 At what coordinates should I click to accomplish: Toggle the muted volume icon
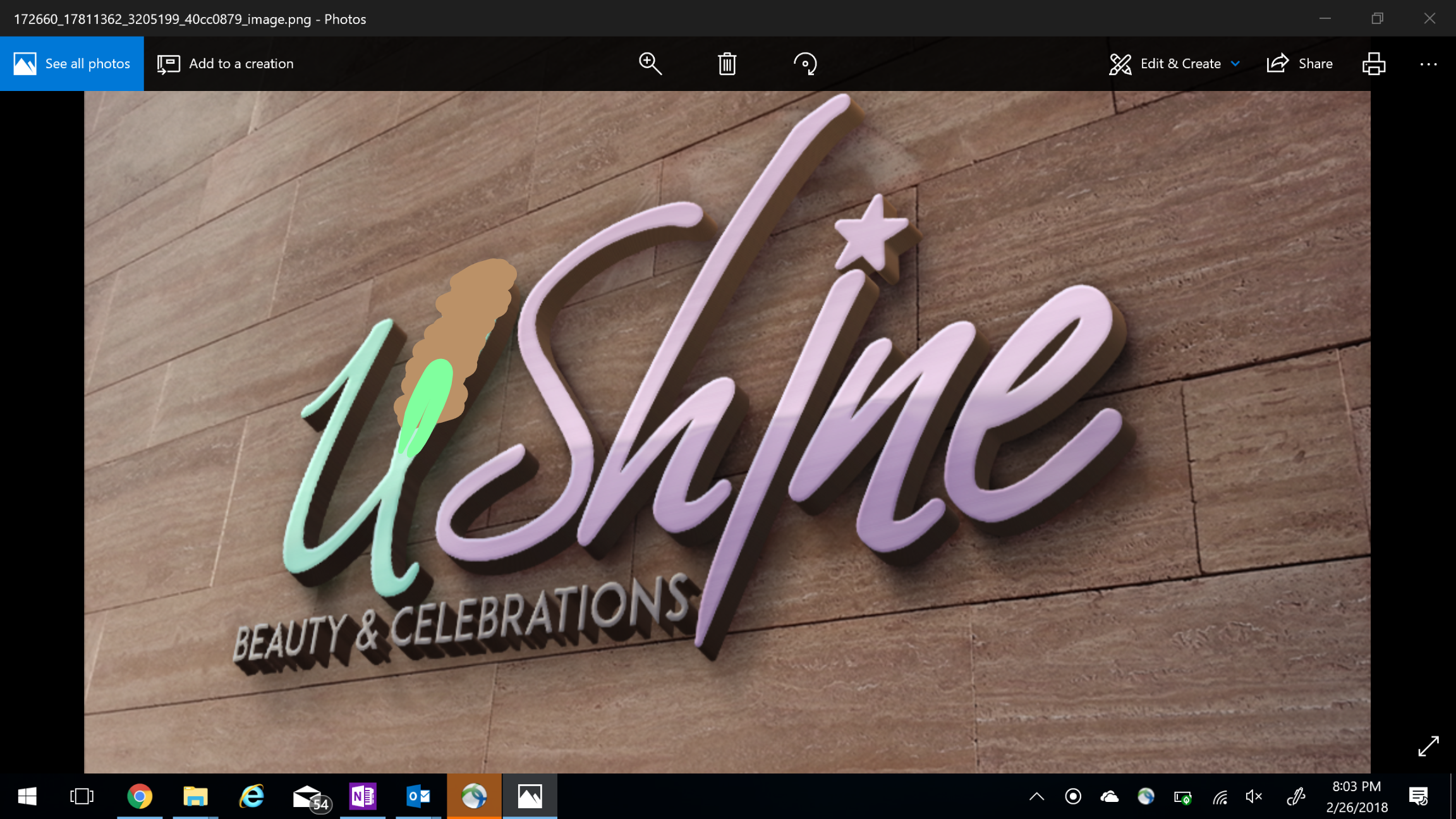[1254, 796]
